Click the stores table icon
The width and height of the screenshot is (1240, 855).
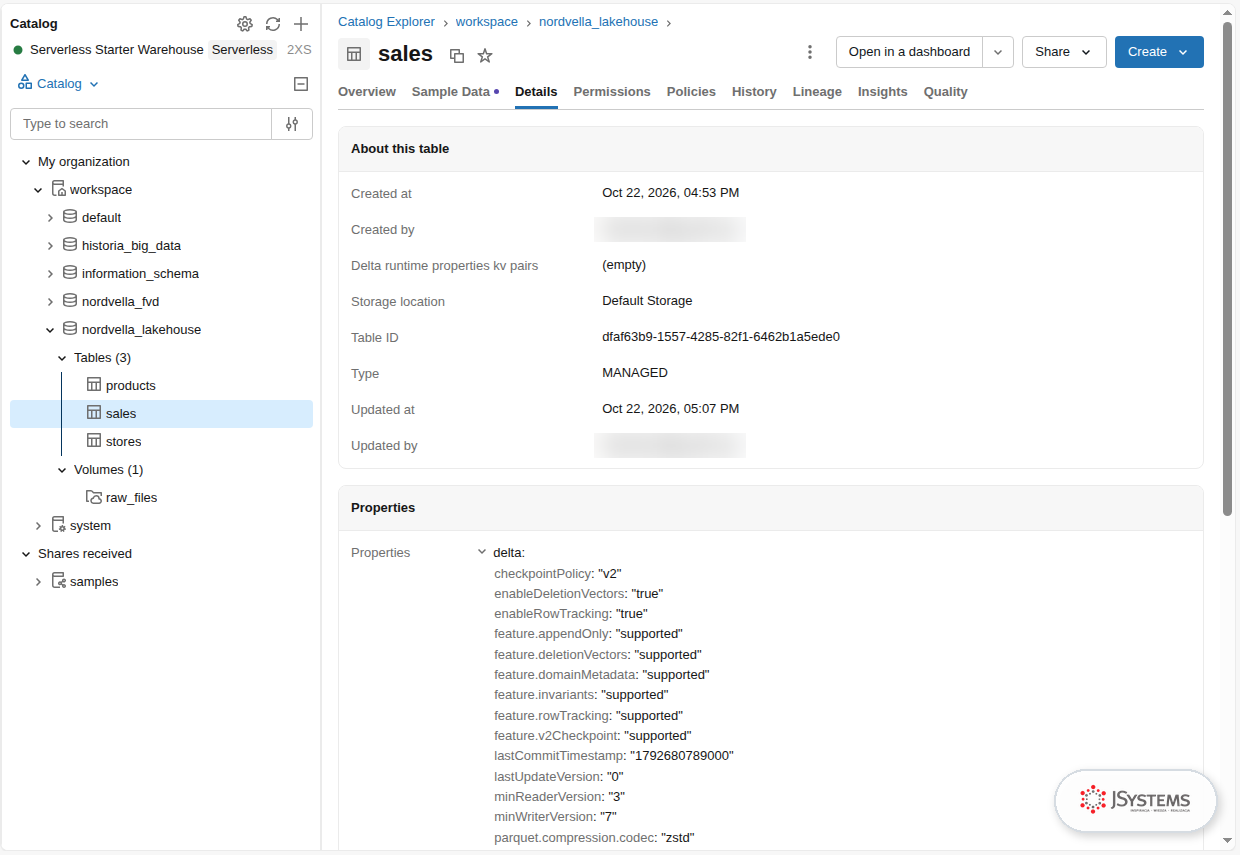pos(94,441)
